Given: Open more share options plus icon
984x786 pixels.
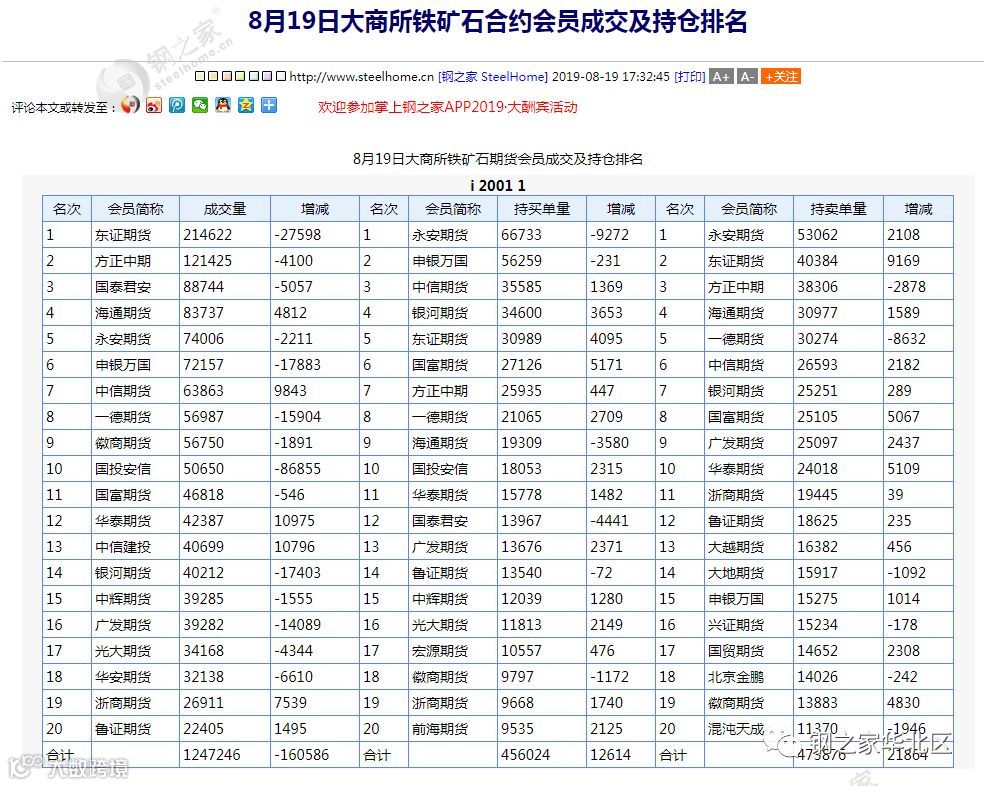Looking at the screenshot, I should pos(269,105).
